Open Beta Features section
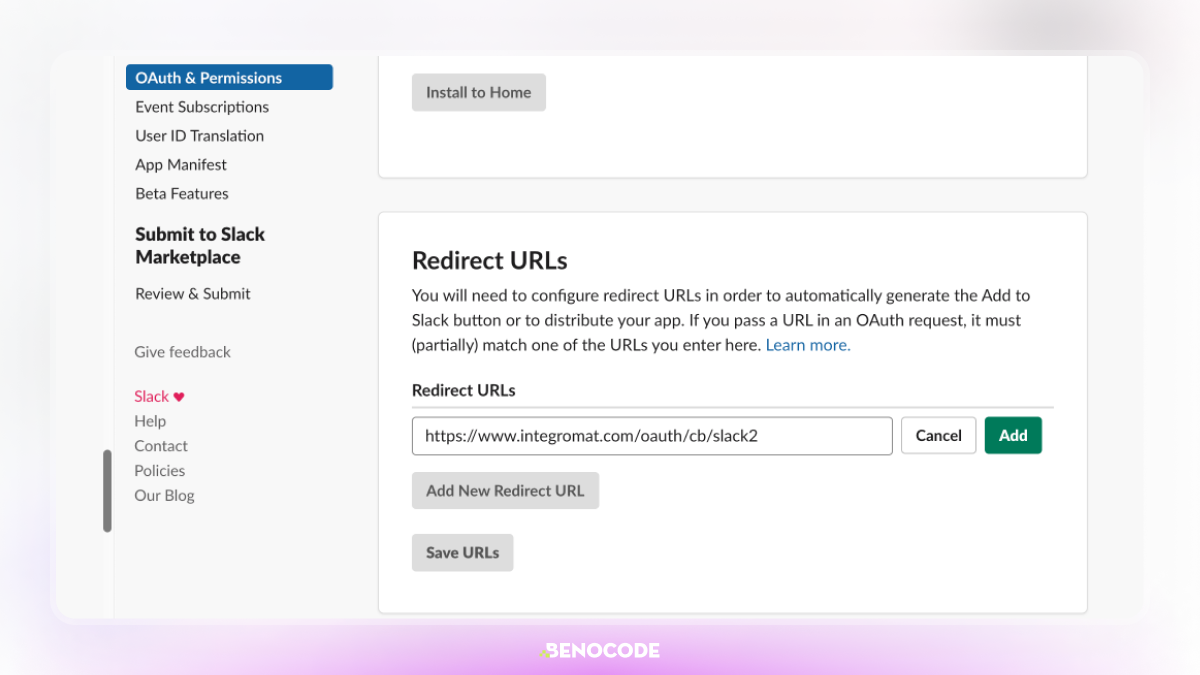The image size is (1200, 675). (x=182, y=194)
